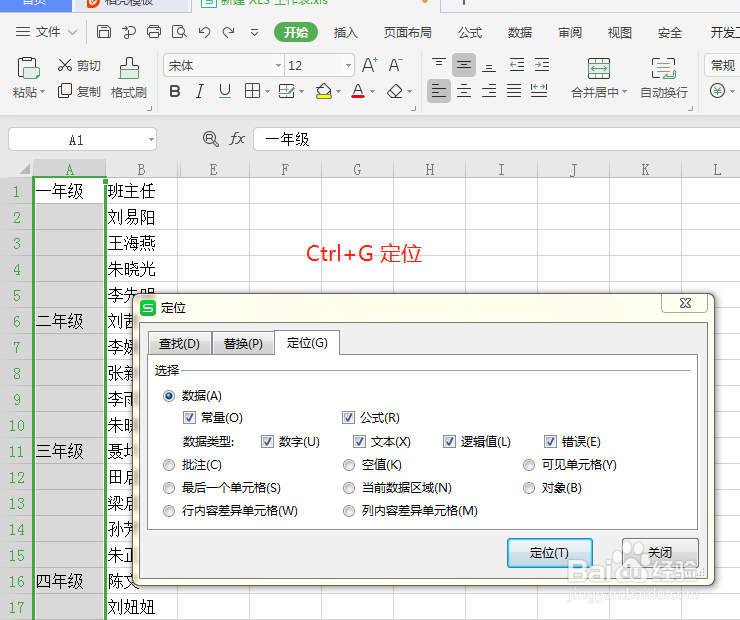Select column A header
The width and height of the screenshot is (740, 620).
69,169
